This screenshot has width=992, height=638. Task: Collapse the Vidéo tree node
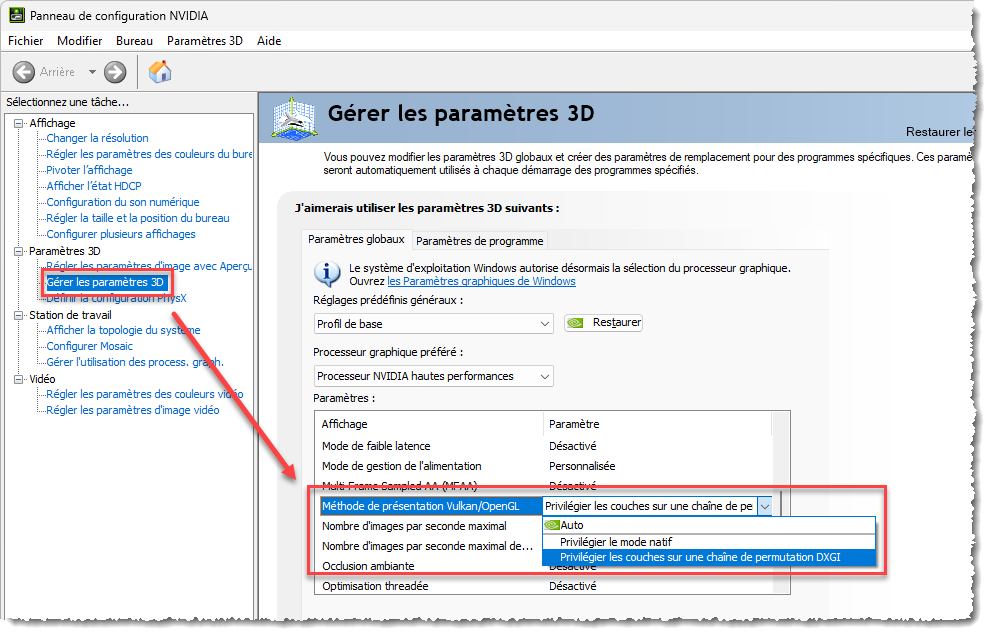pos(18,379)
